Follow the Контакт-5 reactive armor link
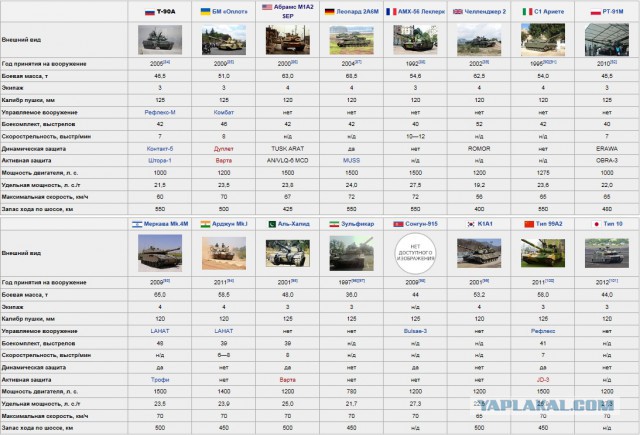 160,149
